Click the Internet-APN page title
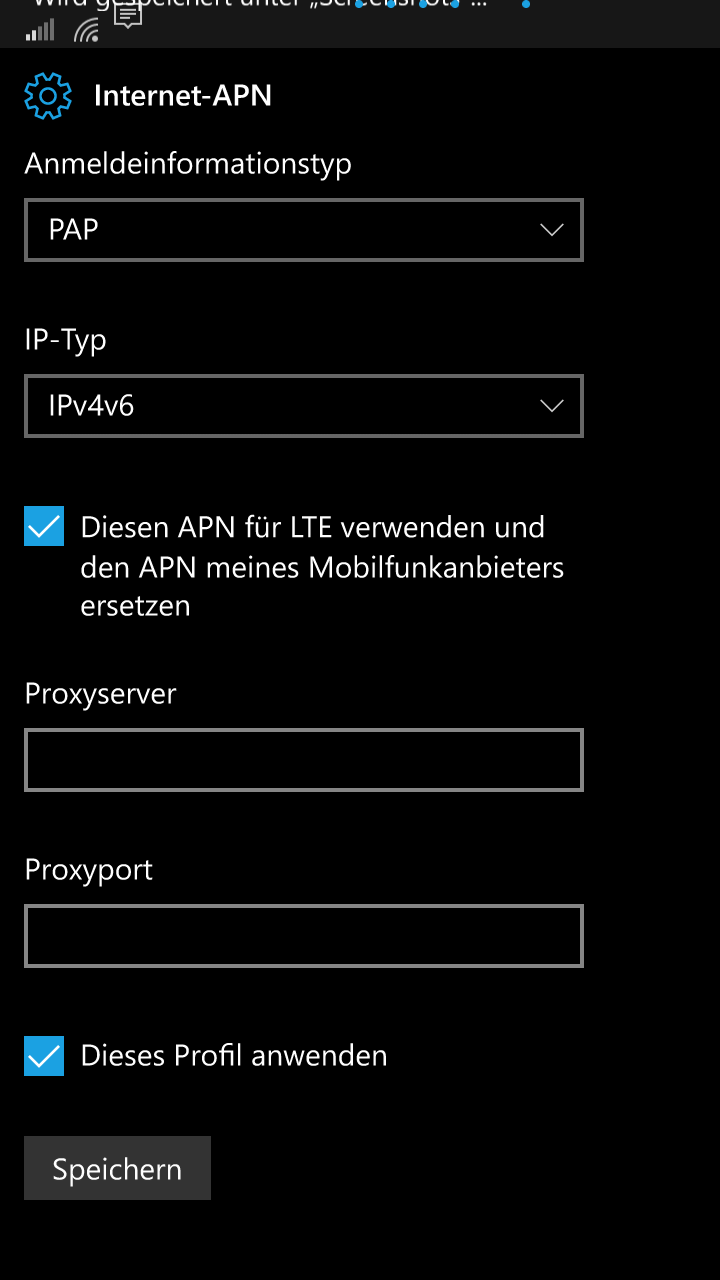The height and width of the screenshot is (1280, 720). click(x=183, y=96)
